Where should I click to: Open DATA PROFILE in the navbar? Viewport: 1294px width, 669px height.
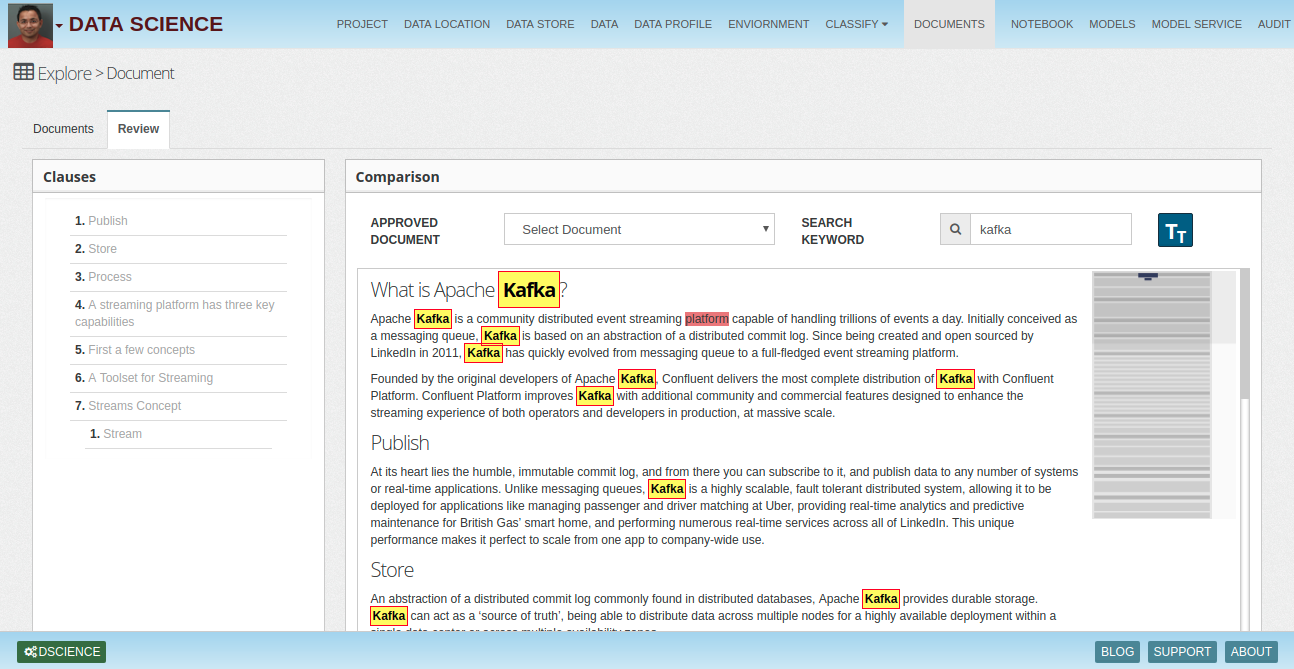tap(673, 24)
